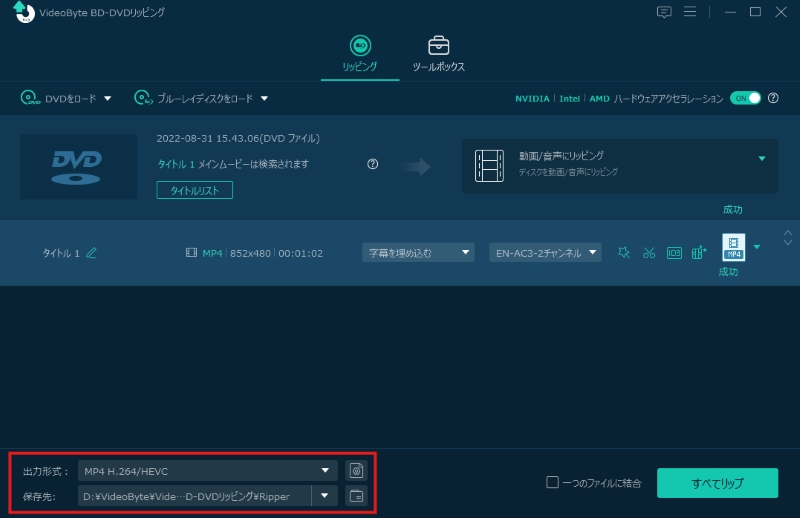Click help icon next to hardware acceleration

(773, 98)
